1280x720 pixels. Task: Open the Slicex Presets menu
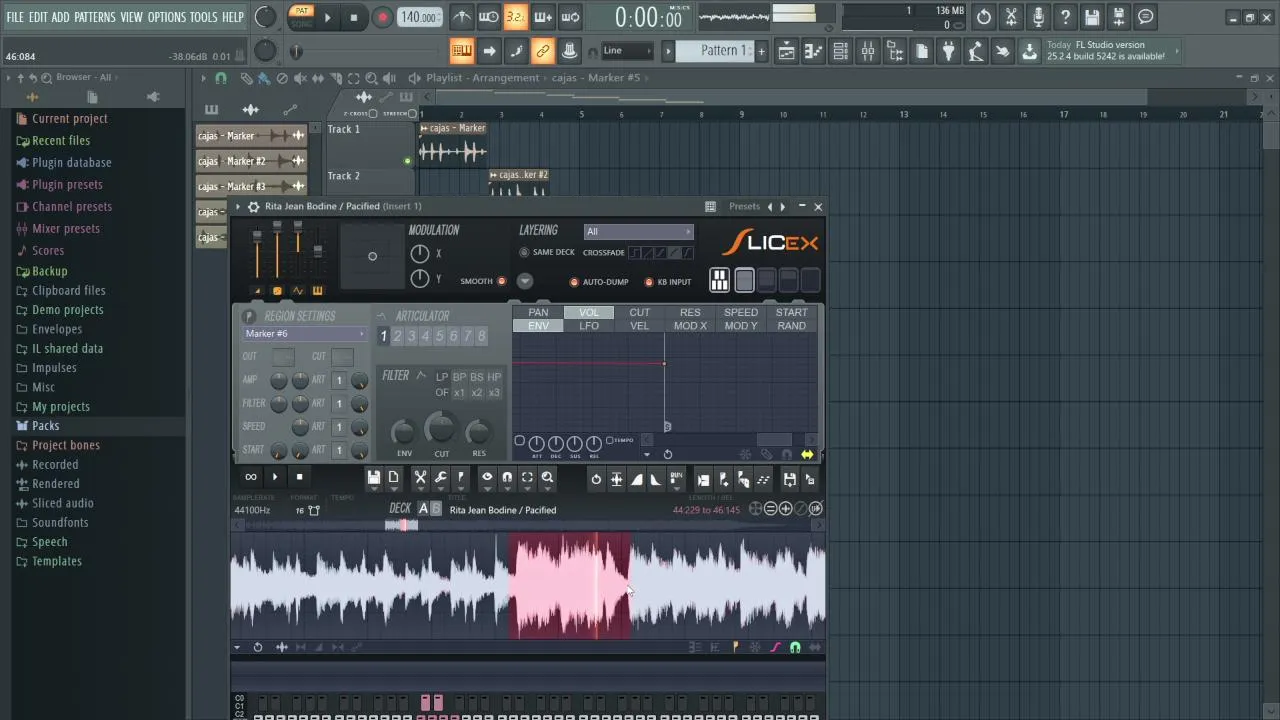[x=744, y=206]
